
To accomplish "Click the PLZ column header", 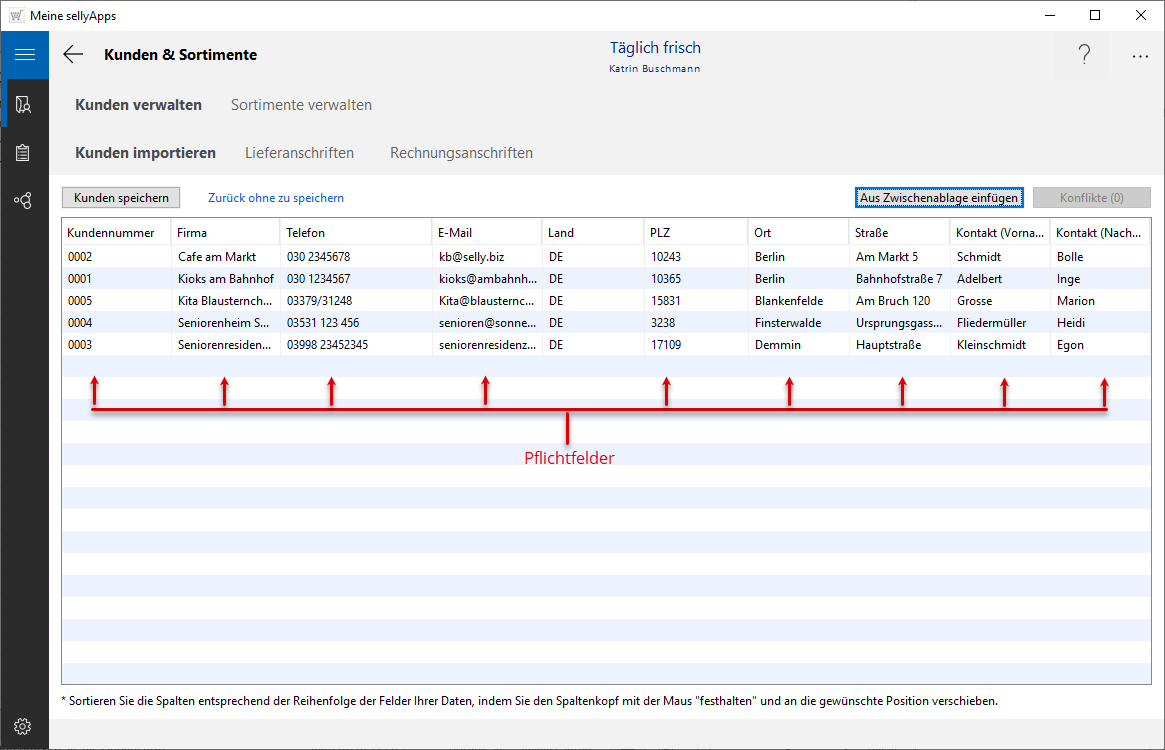I will click(x=660, y=233).
